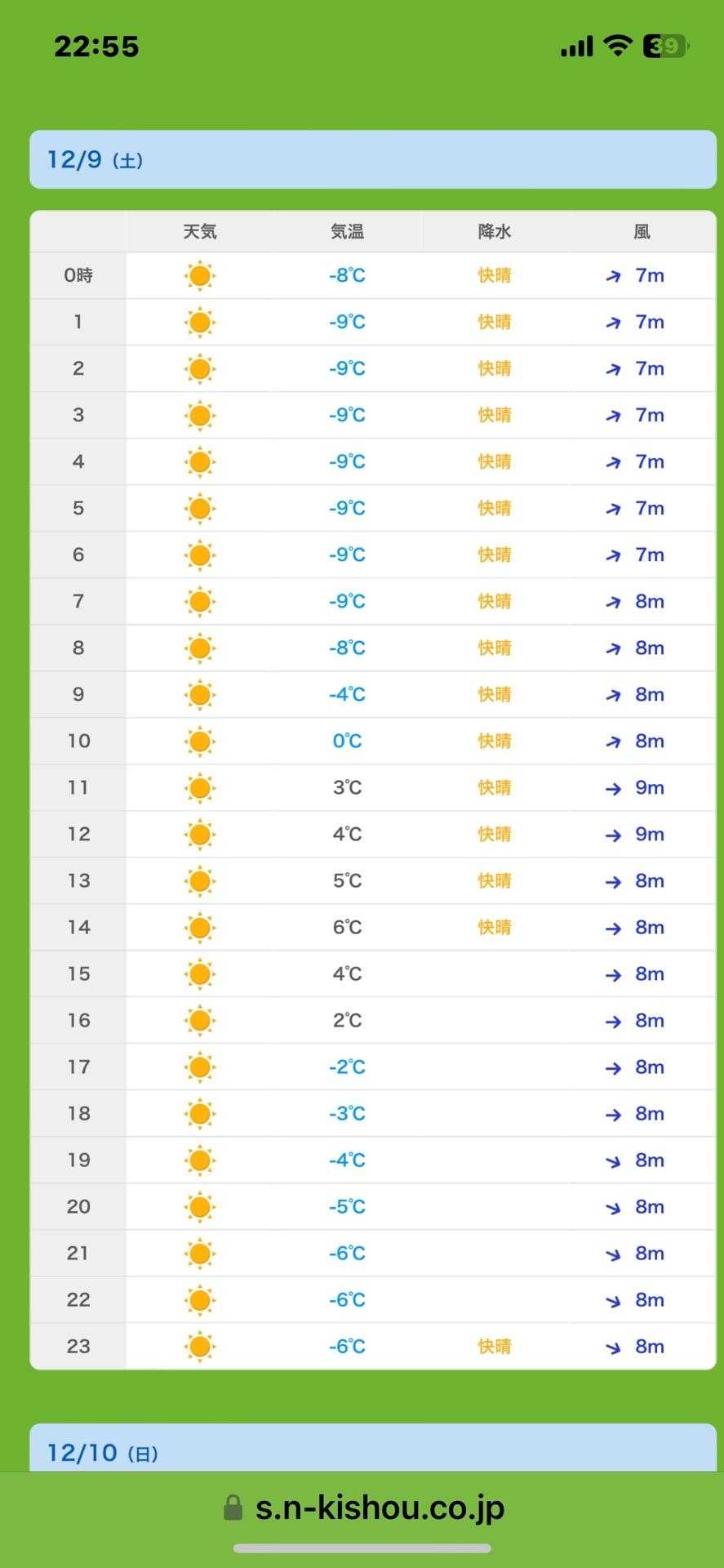Image resolution: width=724 pixels, height=1568 pixels.
Task: Tap the 快晴 label in the 10 row
Action: [495, 741]
